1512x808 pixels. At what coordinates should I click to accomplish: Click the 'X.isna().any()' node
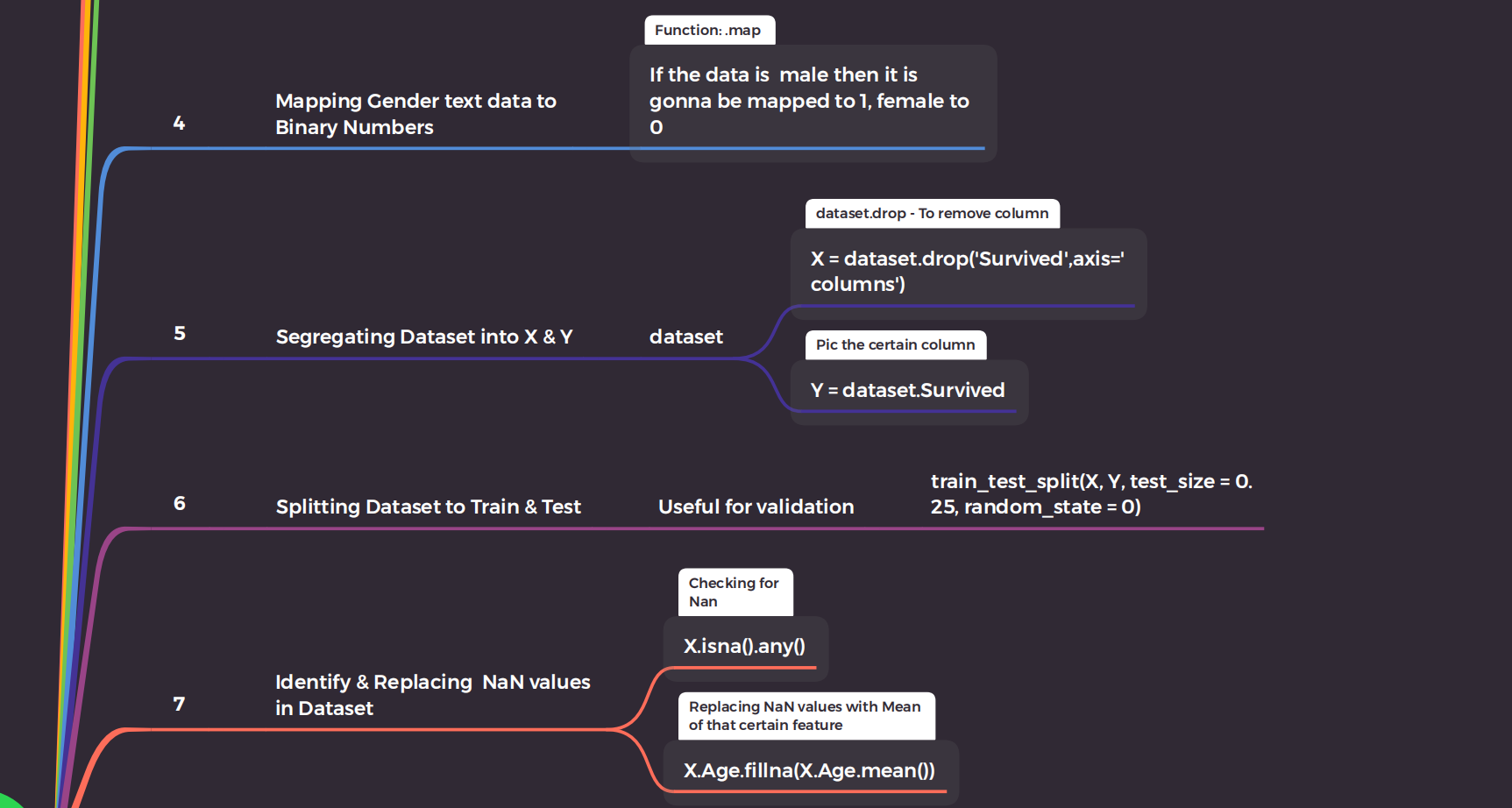744,646
